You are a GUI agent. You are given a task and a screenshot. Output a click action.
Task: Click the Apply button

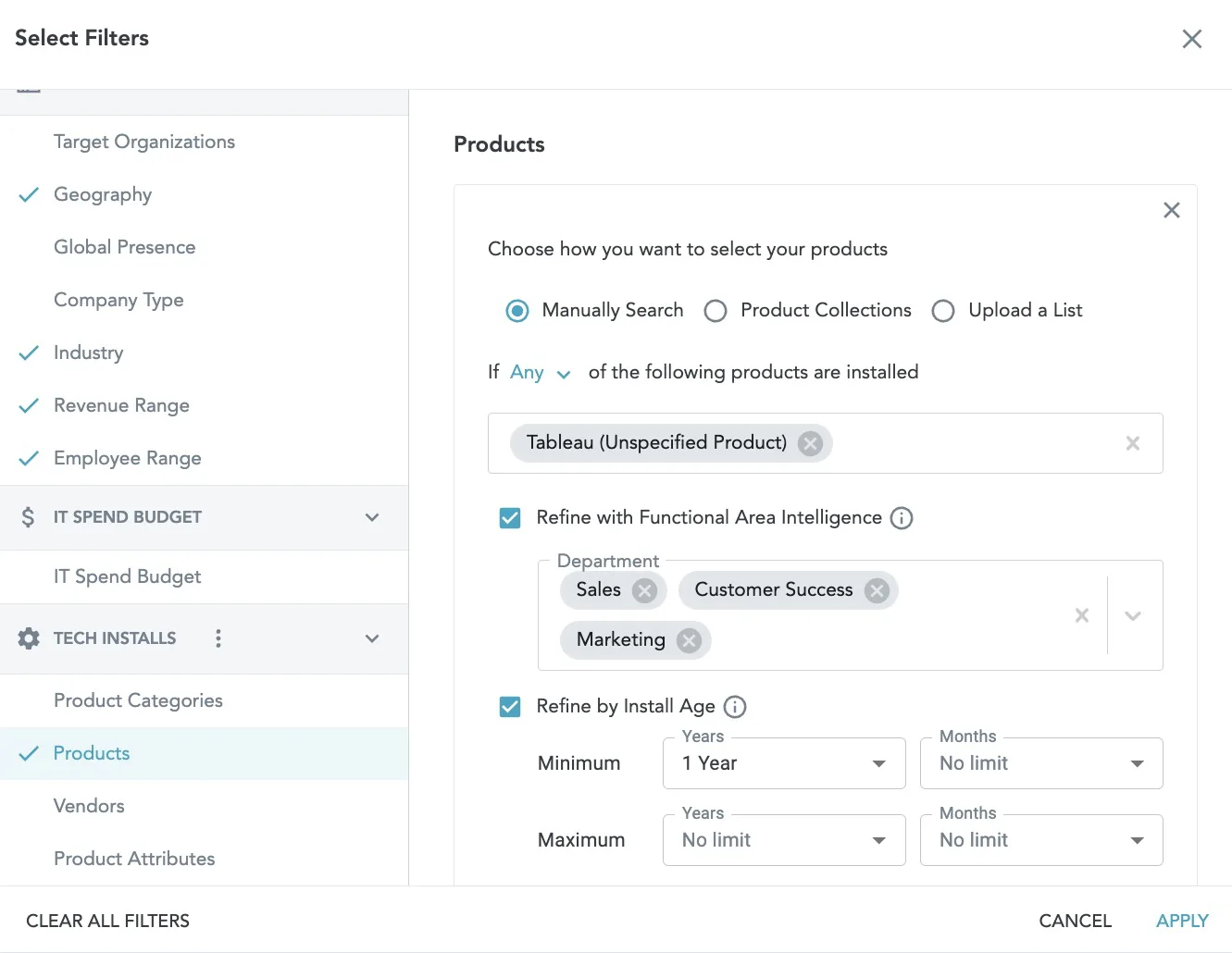pos(1182,921)
